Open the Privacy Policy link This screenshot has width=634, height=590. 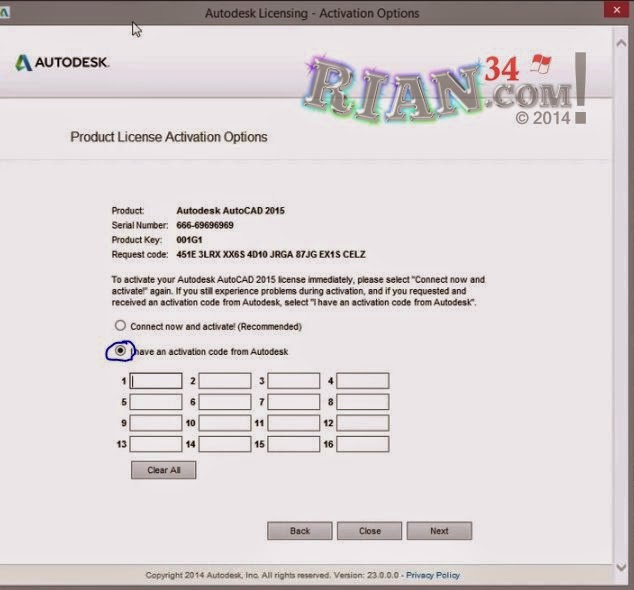[x=433, y=575]
